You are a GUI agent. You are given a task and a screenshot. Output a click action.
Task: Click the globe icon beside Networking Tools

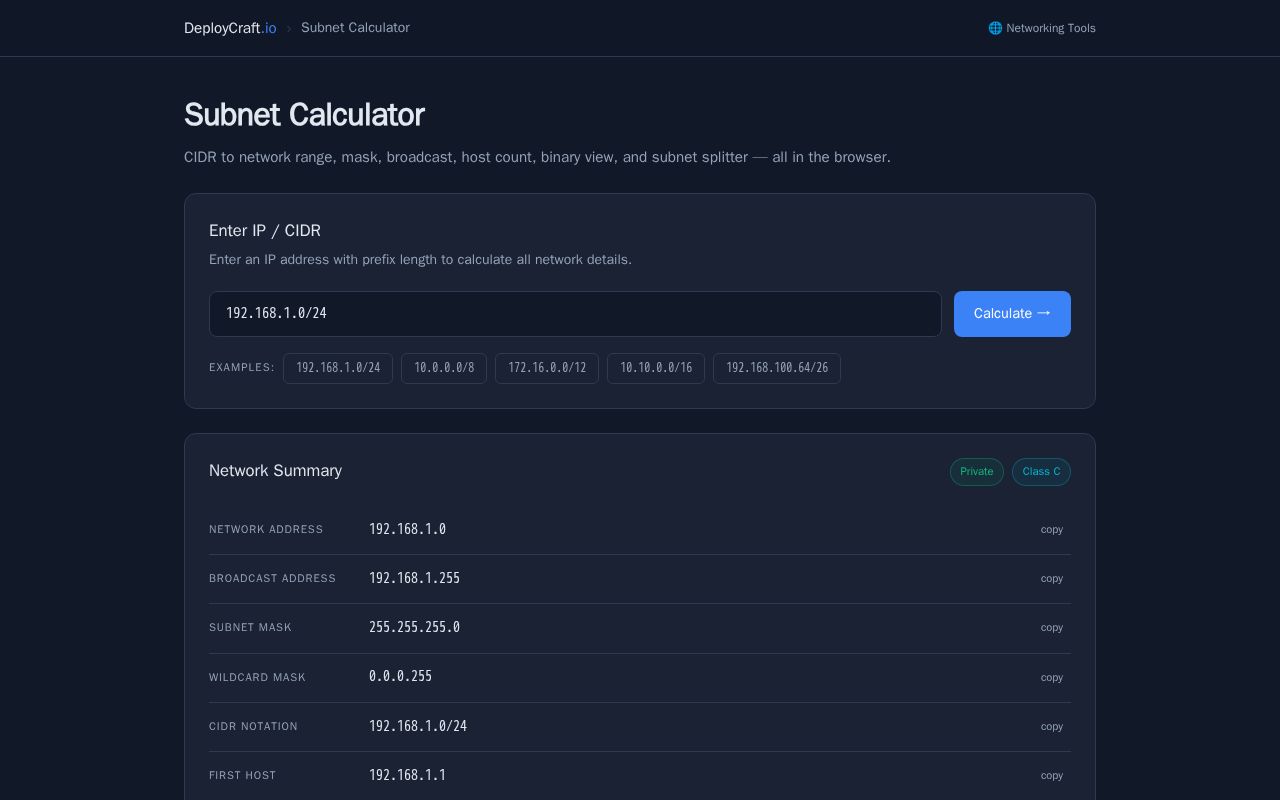[x=995, y=28]
